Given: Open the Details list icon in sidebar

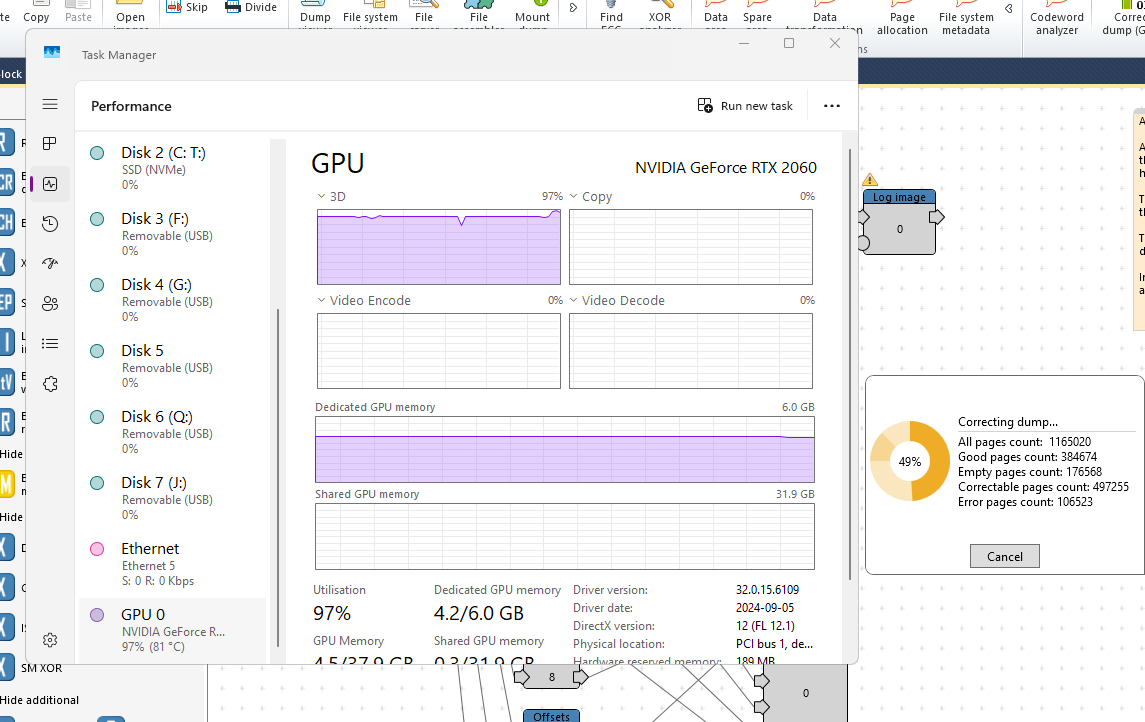Looking at the screenshot, I should pos(50,343).
